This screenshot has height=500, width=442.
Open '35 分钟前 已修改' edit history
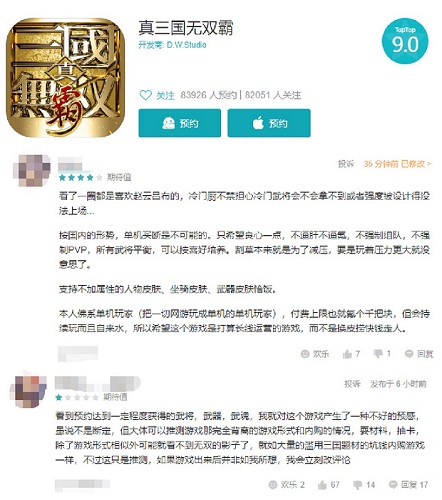[x=397, y=164]
